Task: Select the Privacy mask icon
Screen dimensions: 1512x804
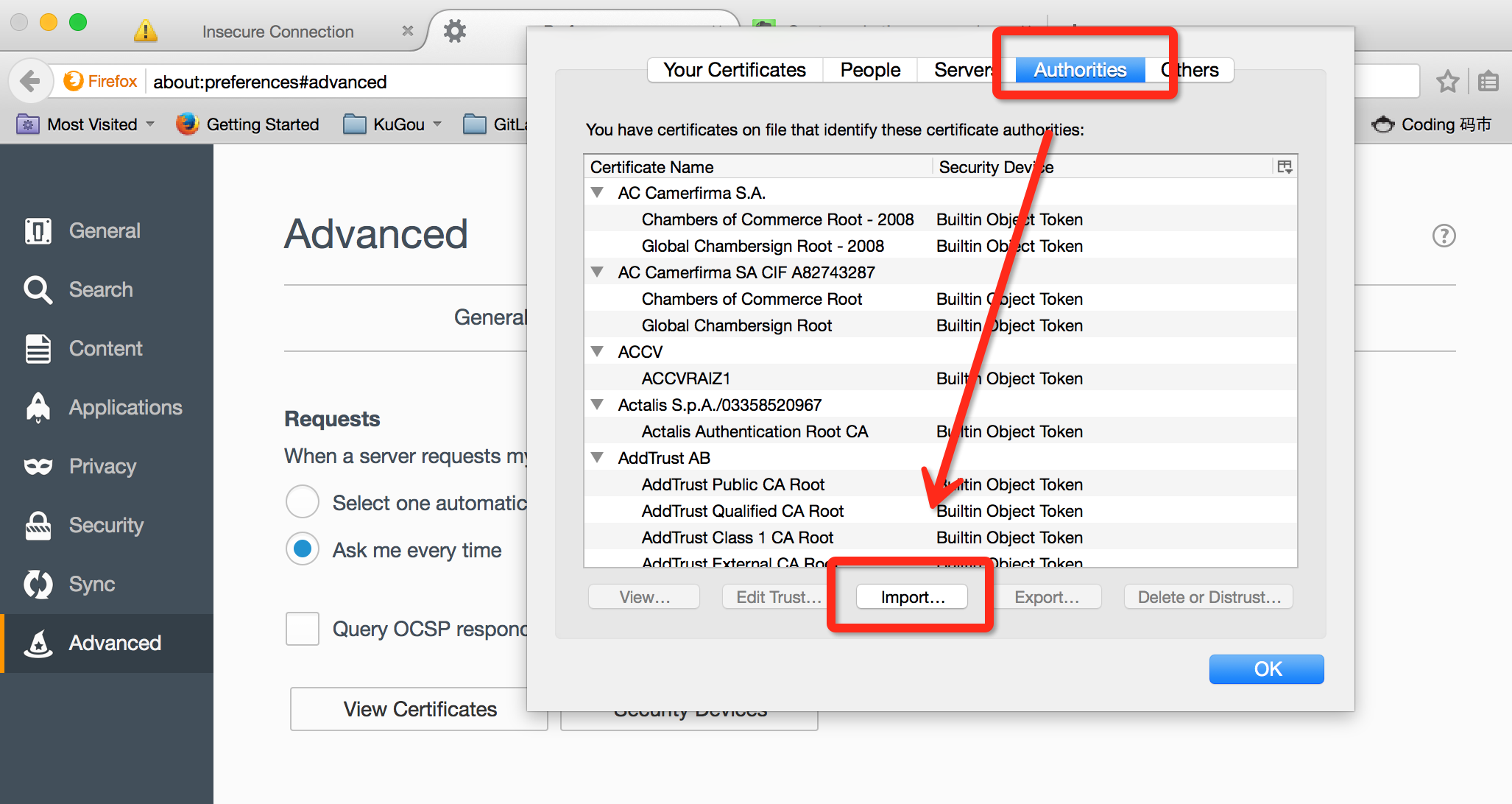Action: (38, 467)
